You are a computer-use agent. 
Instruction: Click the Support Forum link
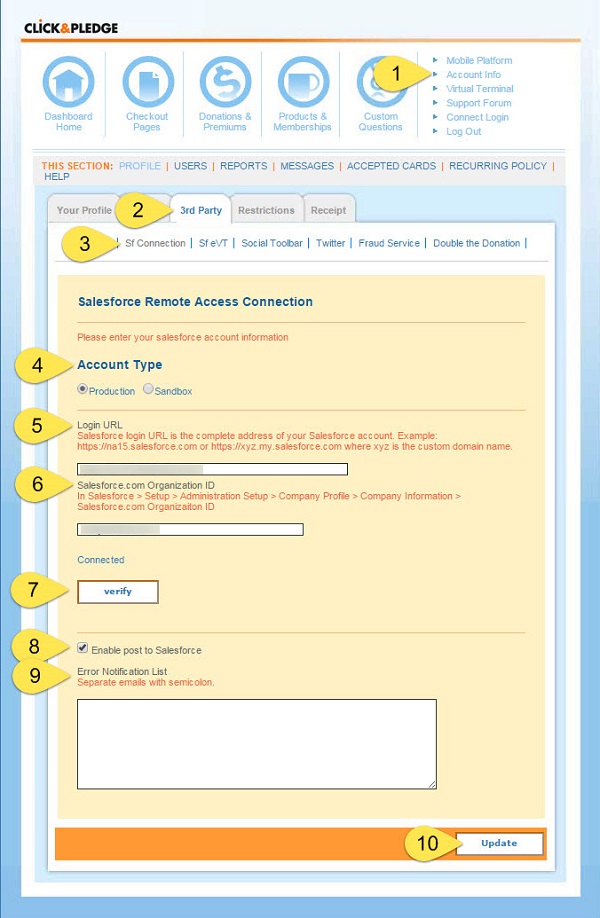coord(479,103)
